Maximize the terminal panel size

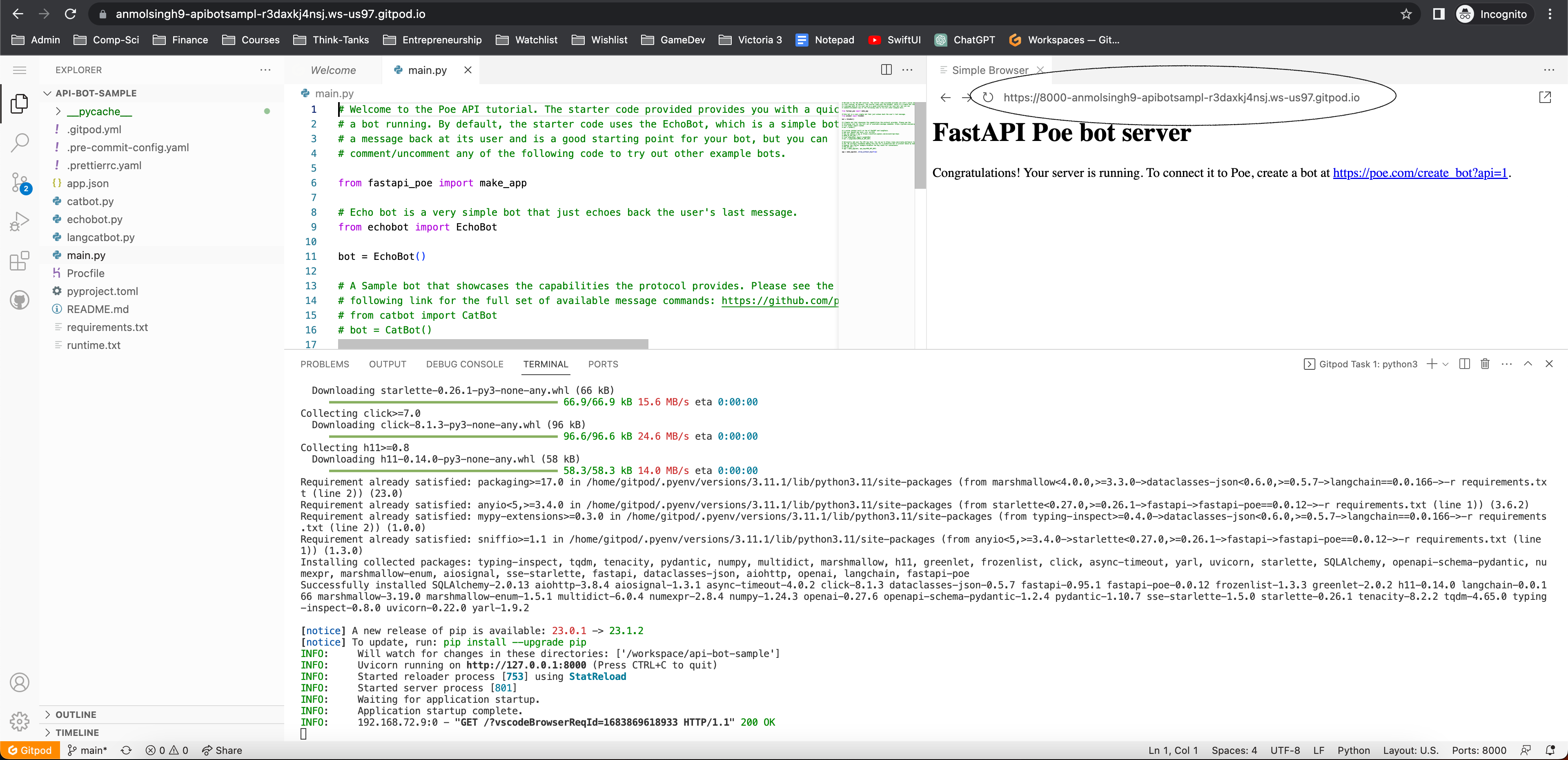tap(1528, 364)
